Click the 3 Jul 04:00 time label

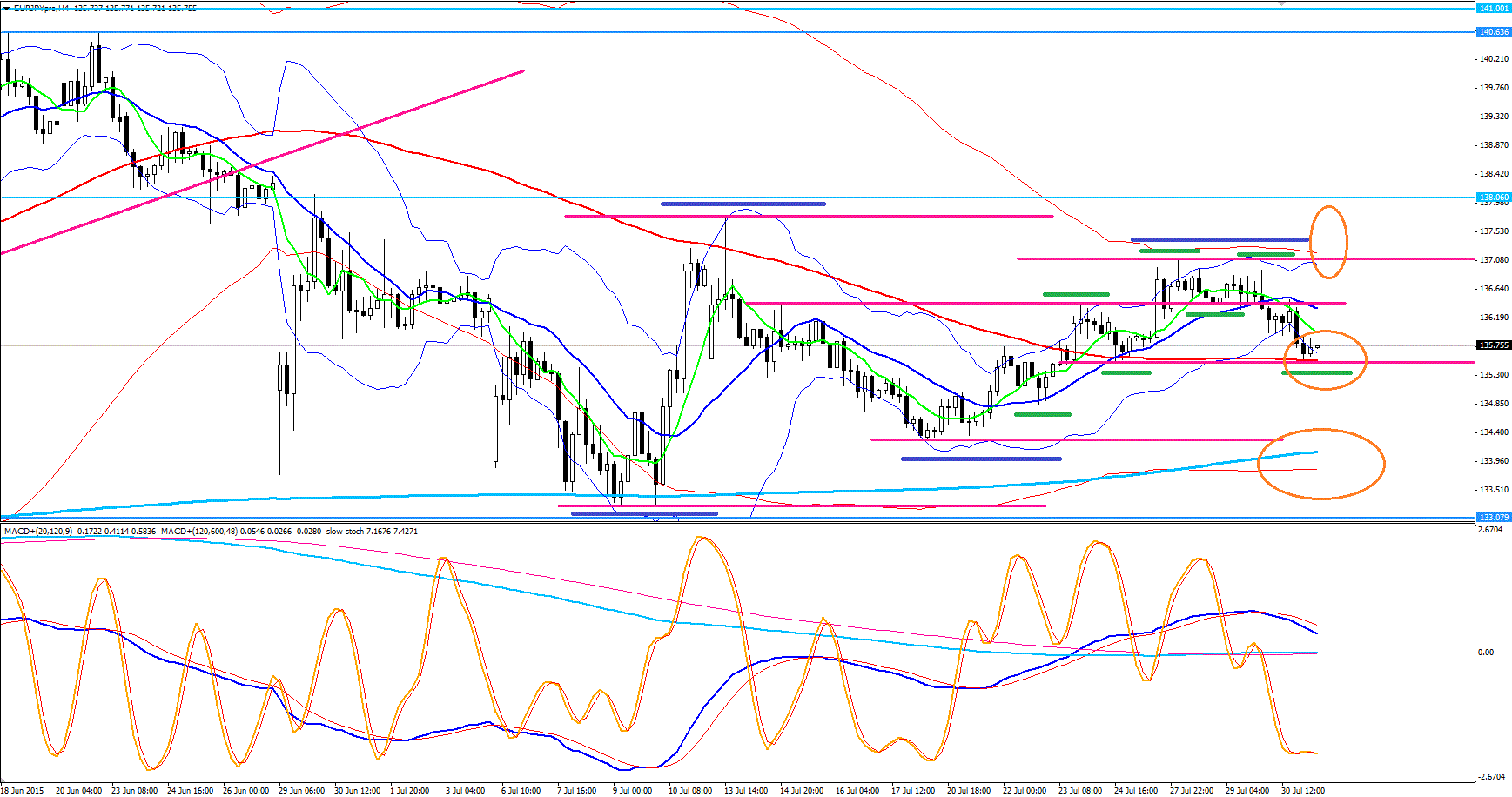(x=465, y=791)
